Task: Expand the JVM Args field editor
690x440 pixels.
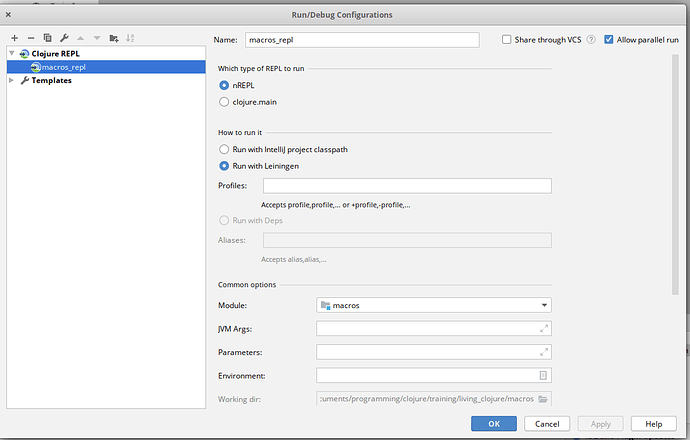Action: tap(544, 328)
